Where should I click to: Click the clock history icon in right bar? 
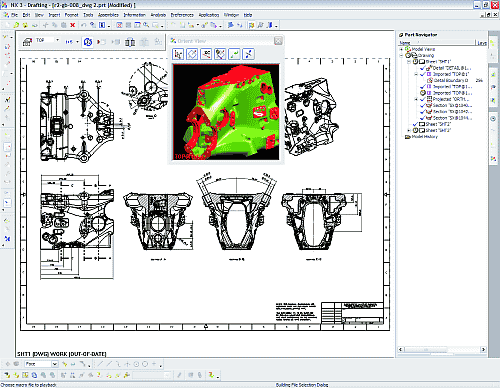point(493,119)
